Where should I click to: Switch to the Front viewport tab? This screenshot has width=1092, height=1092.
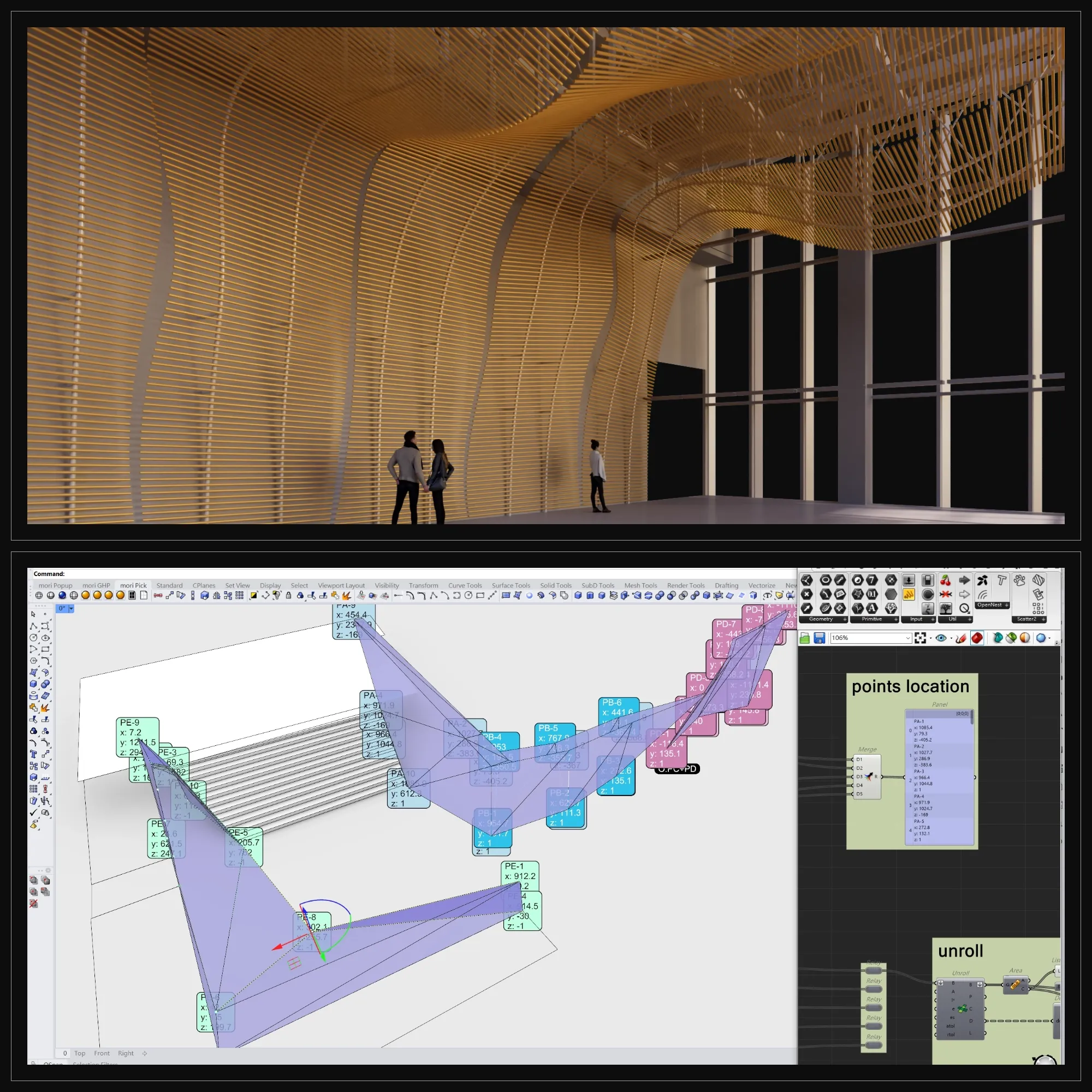coord(102,1053)
